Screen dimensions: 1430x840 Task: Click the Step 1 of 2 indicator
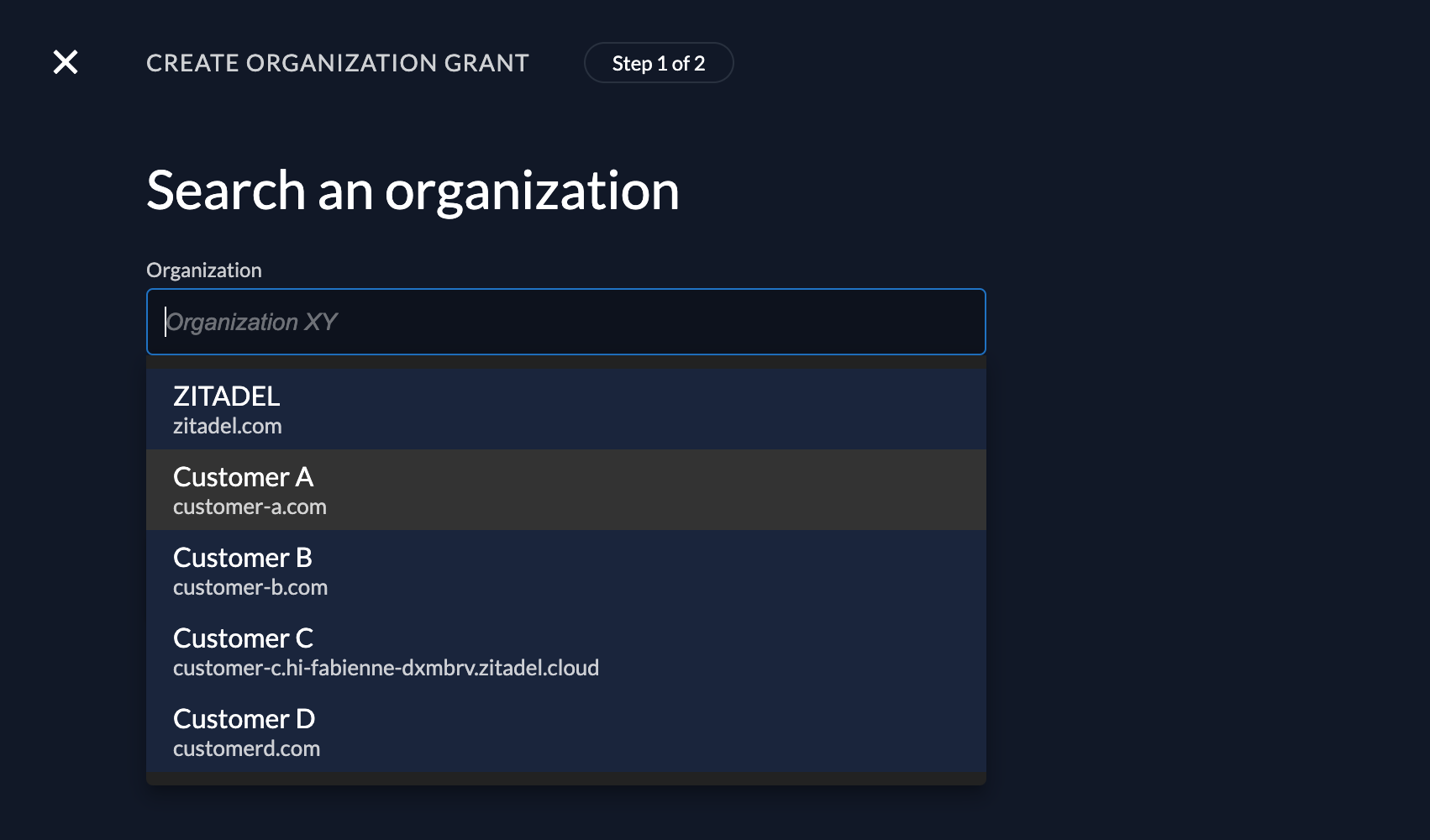(x=659, y=62)
